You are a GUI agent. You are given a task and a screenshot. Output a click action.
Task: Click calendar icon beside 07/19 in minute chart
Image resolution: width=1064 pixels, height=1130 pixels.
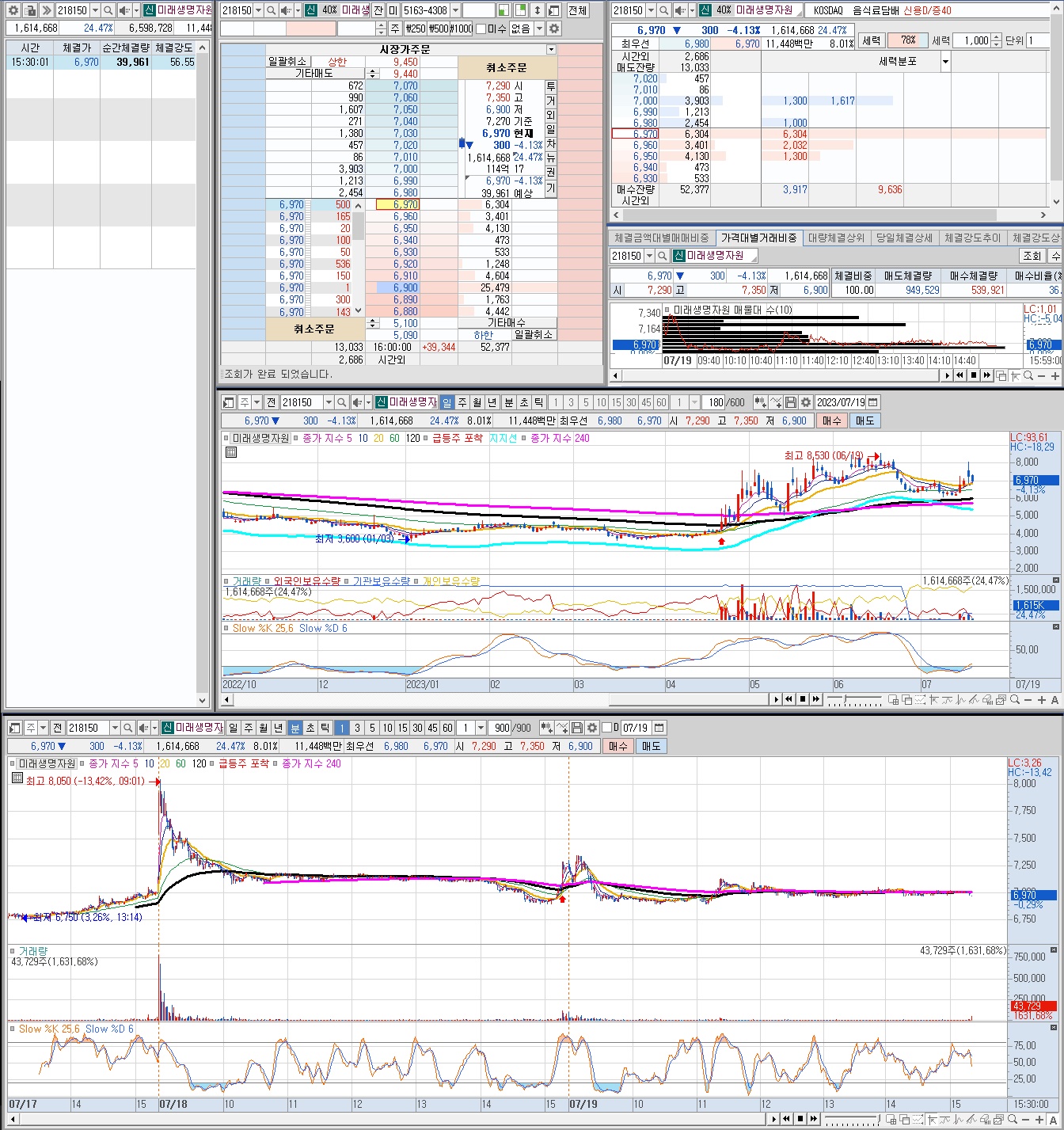[x=659, y=728]
